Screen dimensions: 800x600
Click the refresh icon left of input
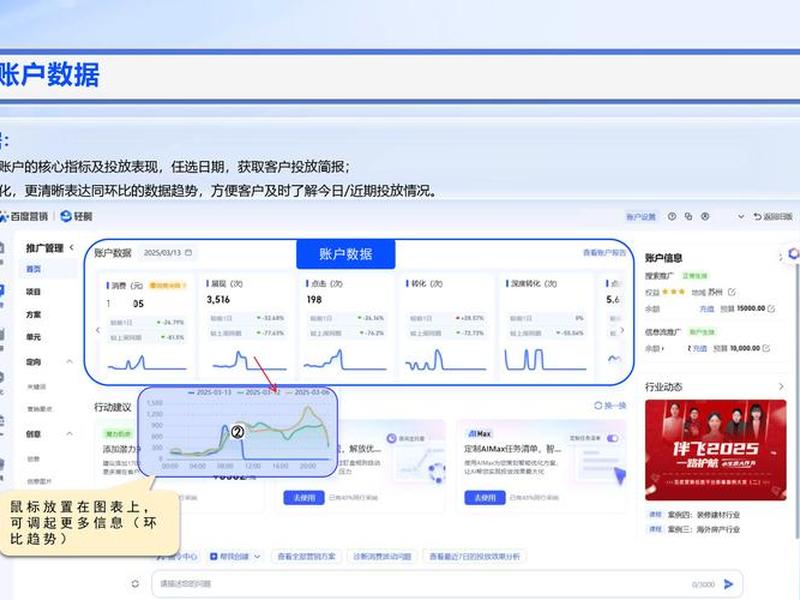tap(135, 584)
